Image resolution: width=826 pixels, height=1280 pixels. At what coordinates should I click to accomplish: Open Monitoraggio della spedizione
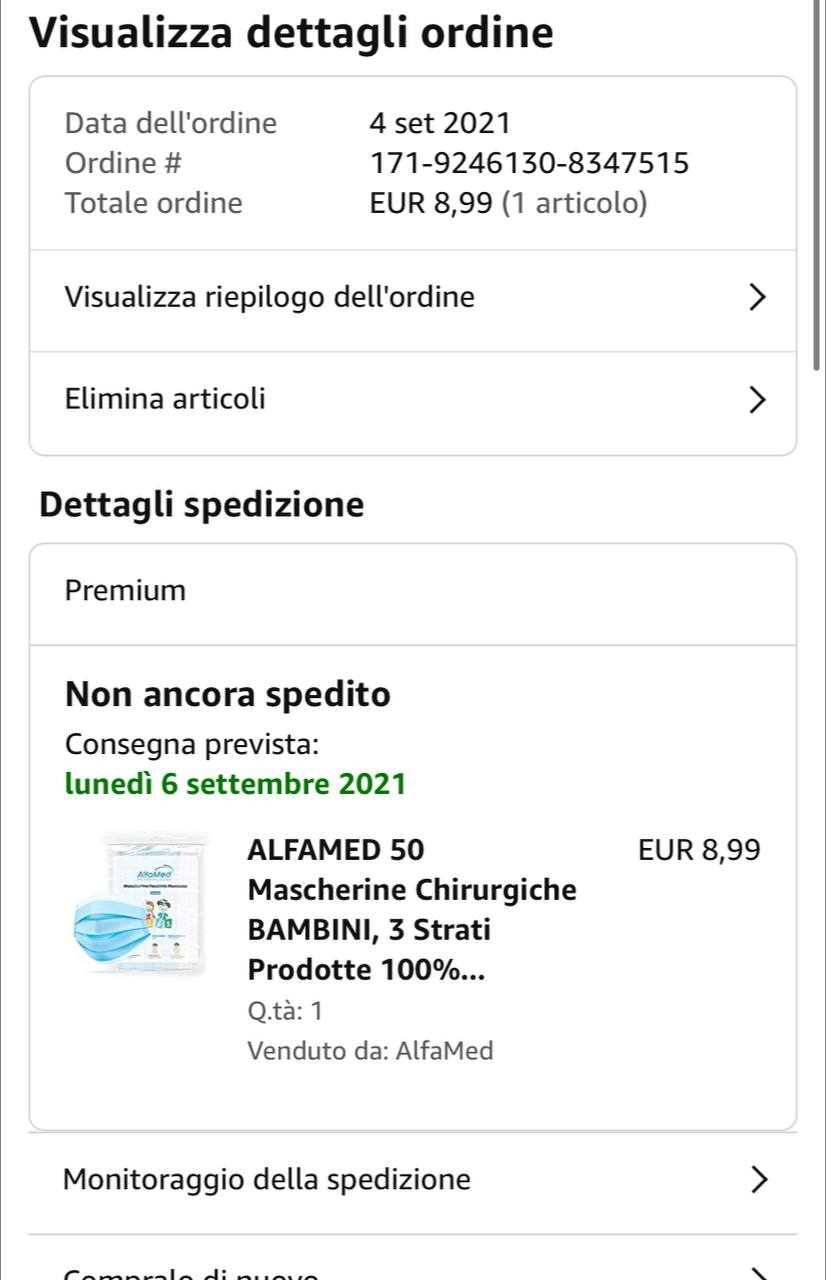point(413,1180)
